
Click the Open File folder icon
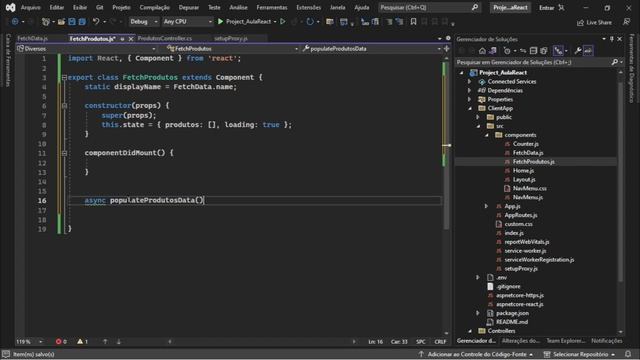tap(61, 22)
